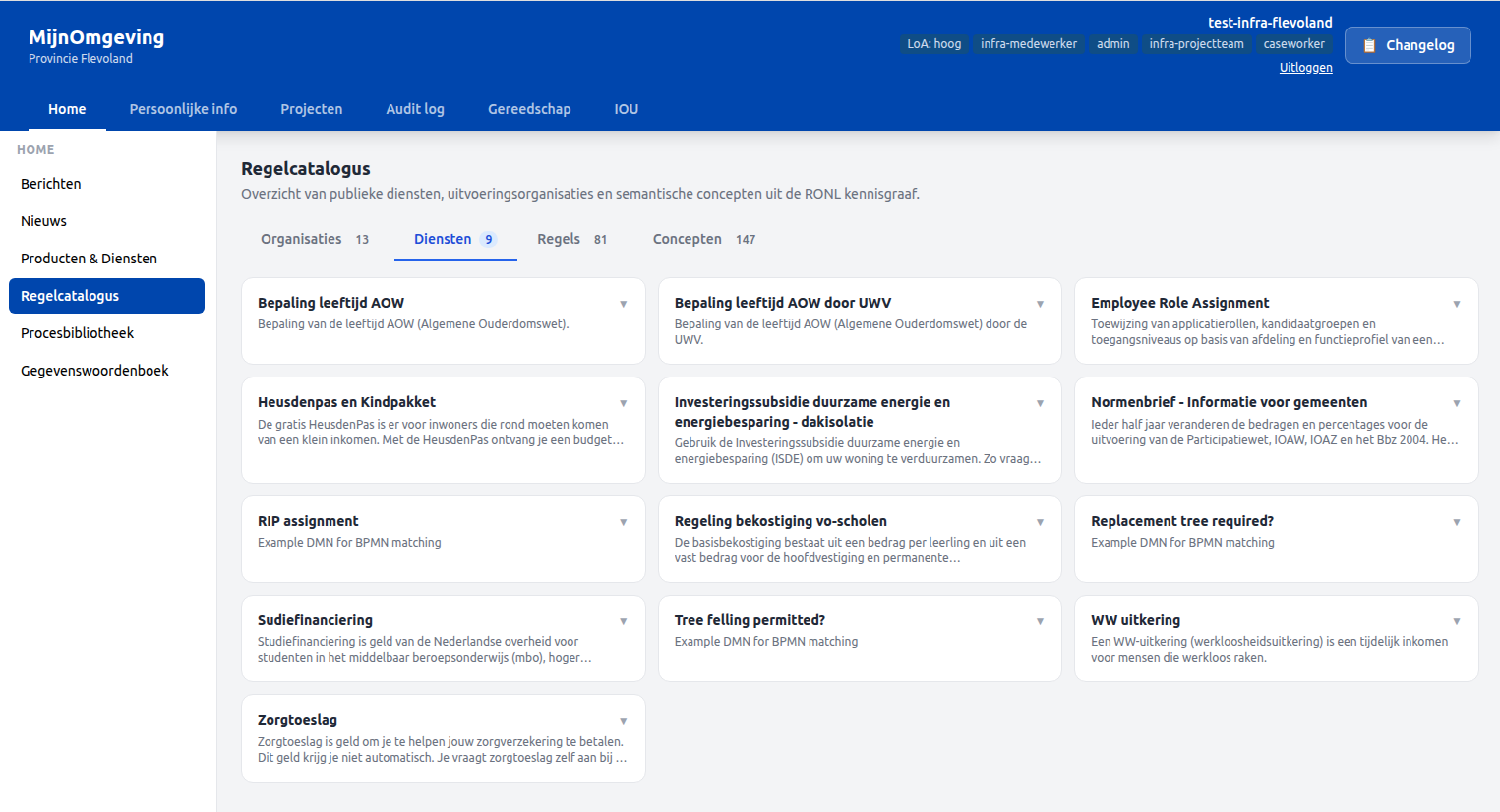The width and height of the screenshot is (1500, 812).
Task: Click the Uitloggen link
Action: point(1305,67)
